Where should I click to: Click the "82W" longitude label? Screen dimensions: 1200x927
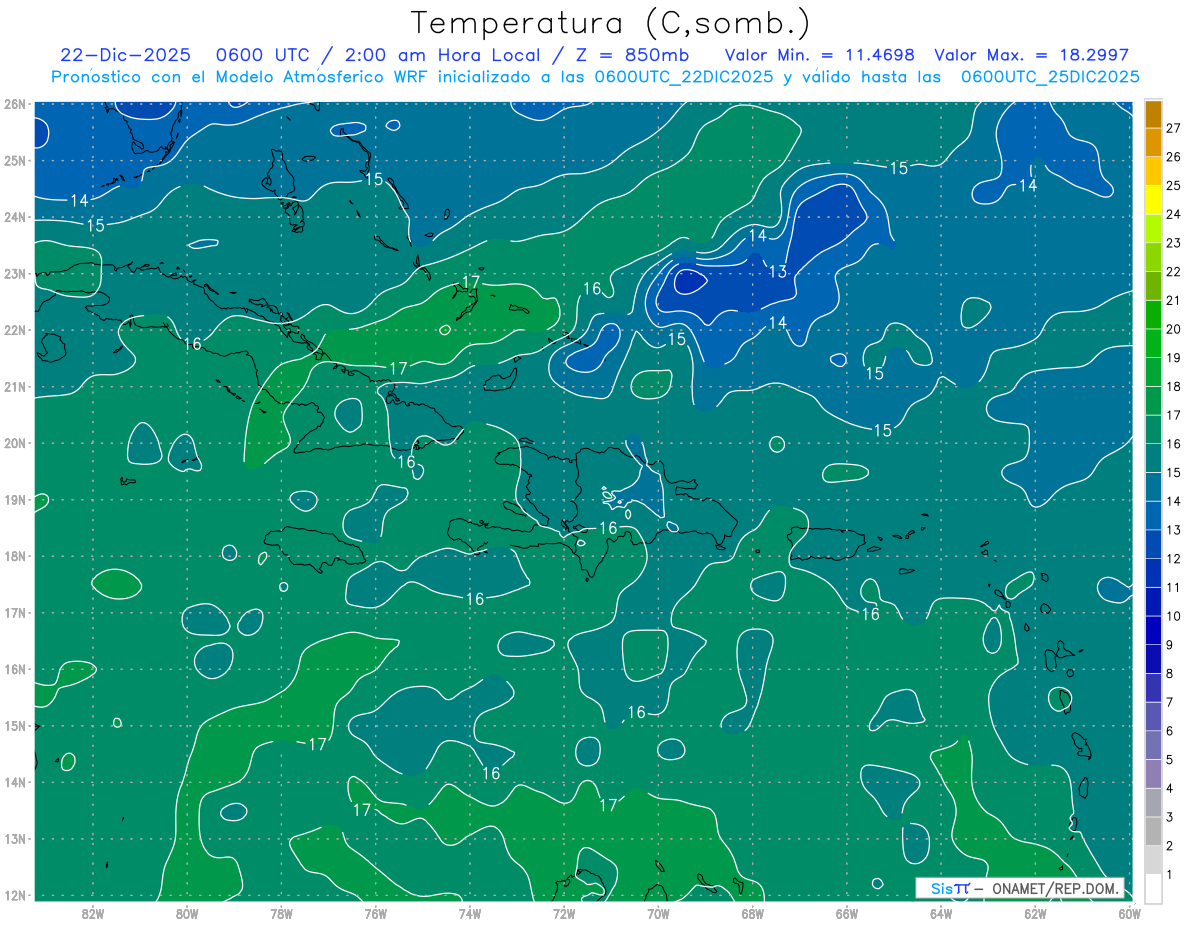tap(93, 913)
